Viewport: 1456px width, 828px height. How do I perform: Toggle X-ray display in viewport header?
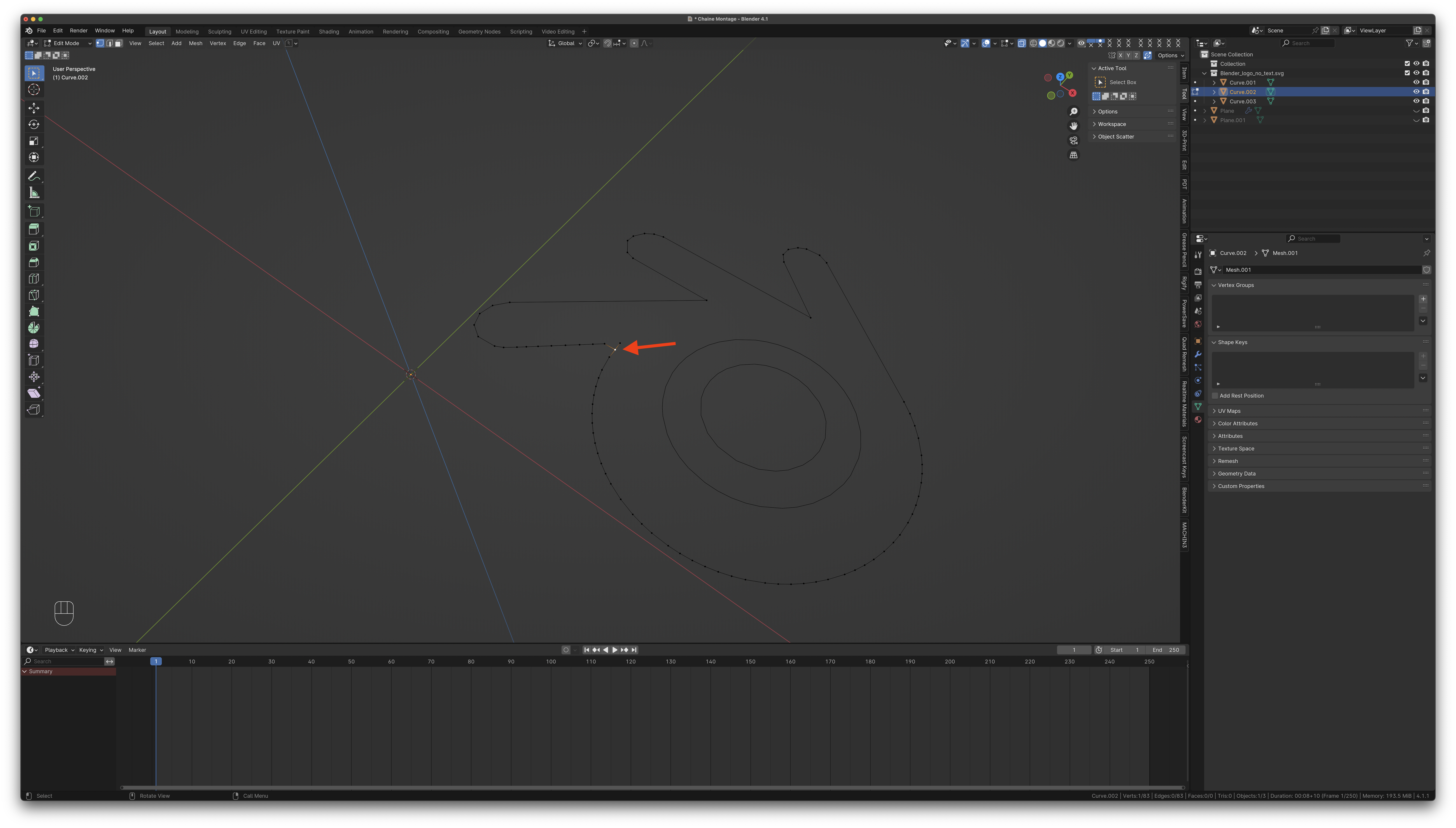tap(1022, 43)
